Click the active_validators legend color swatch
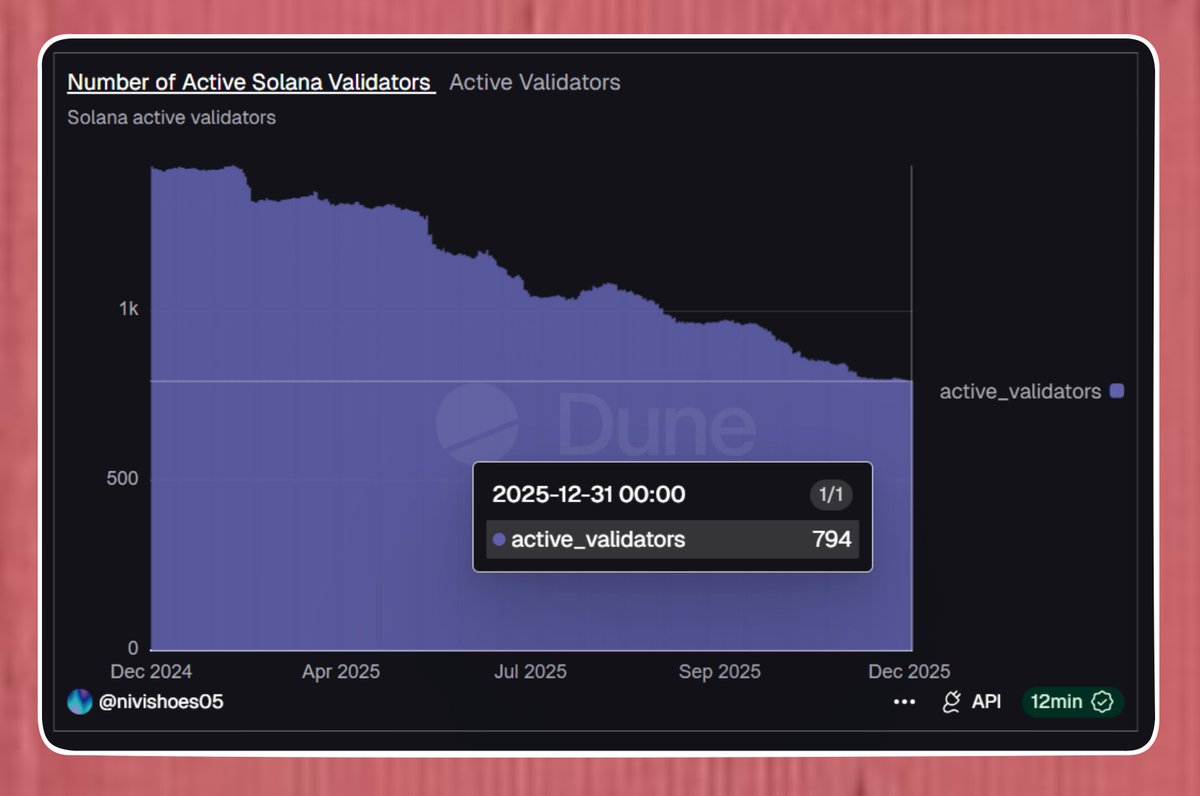This screenshot has height=796, width=1200. [1117, 391]
